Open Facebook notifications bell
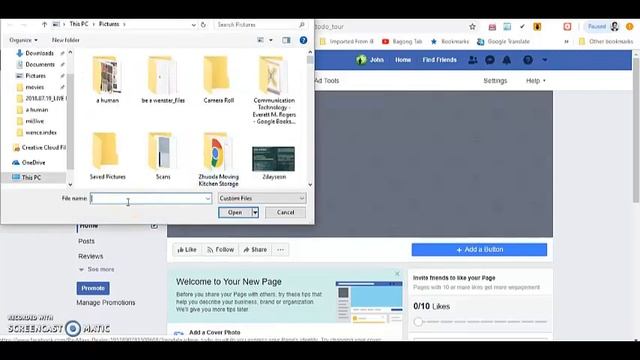This screenshot has height=360, width=640. (507, 60)
